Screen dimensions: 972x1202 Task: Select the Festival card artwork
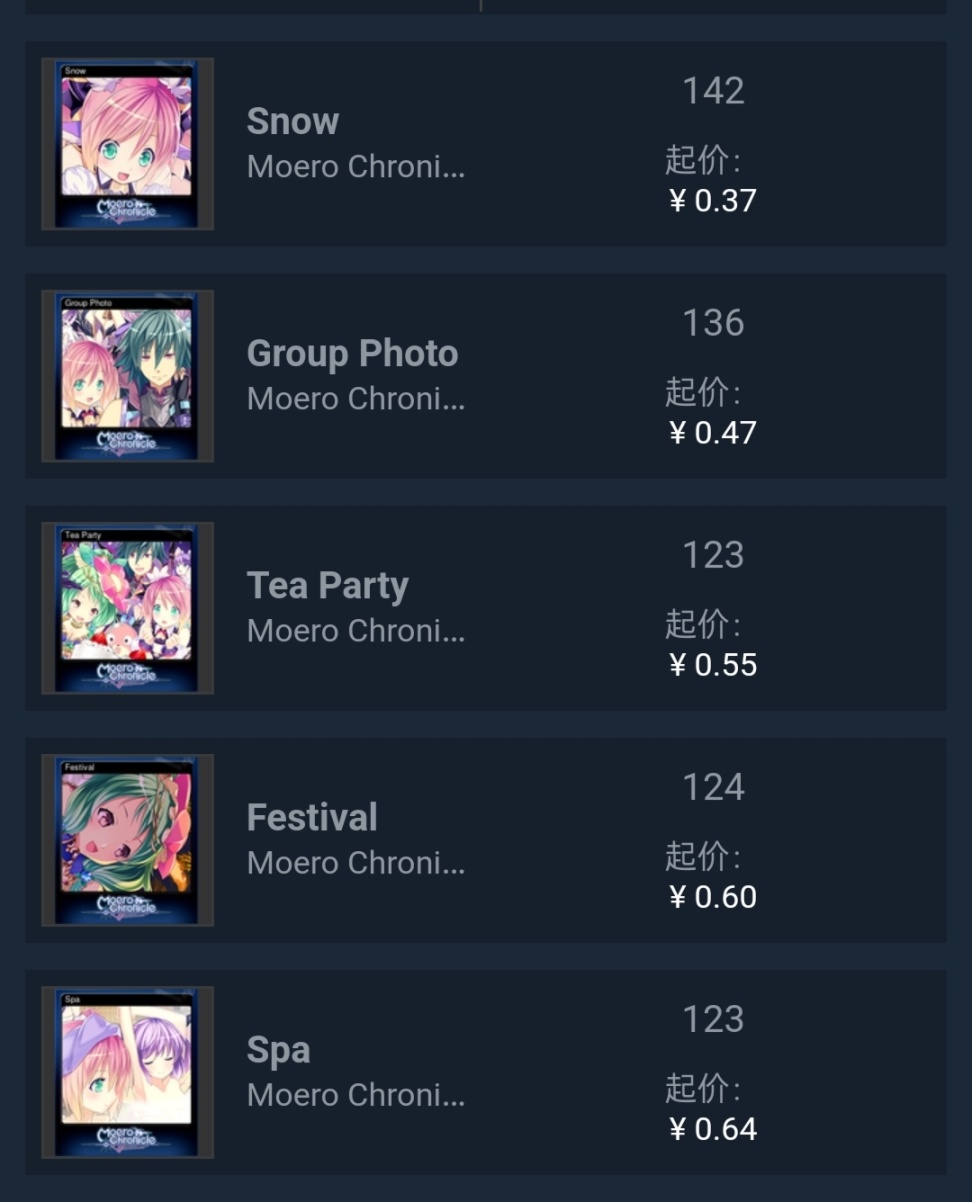tap(127, 840)
